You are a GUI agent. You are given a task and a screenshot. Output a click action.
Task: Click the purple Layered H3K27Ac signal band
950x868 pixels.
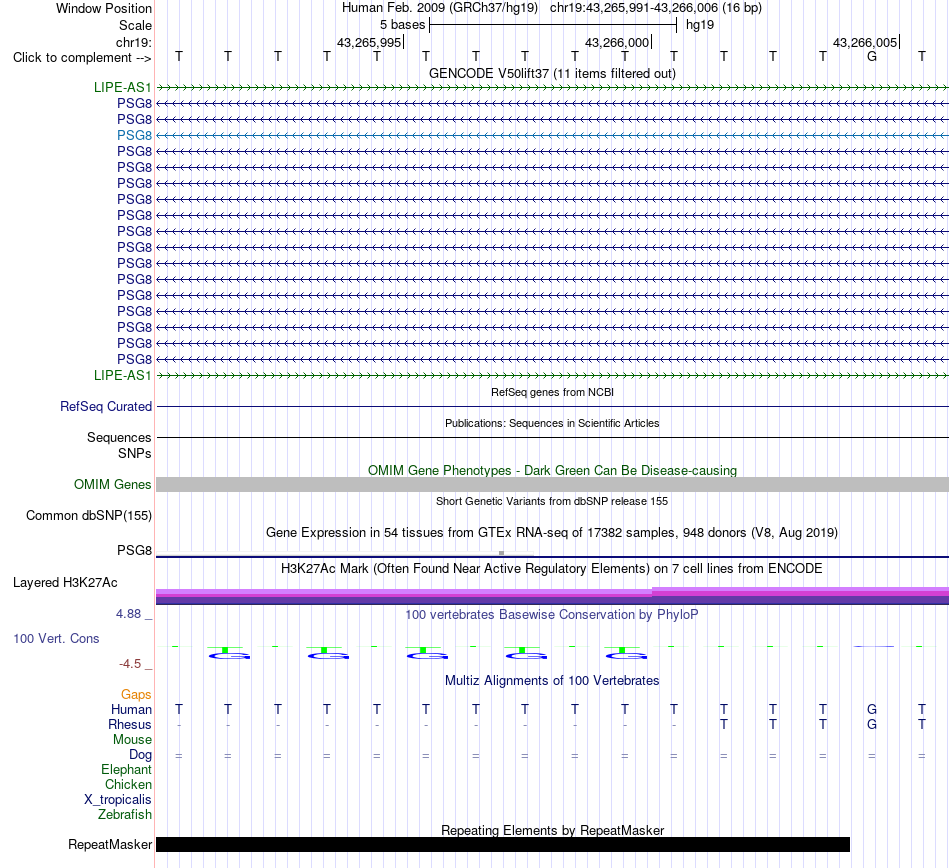552,596
